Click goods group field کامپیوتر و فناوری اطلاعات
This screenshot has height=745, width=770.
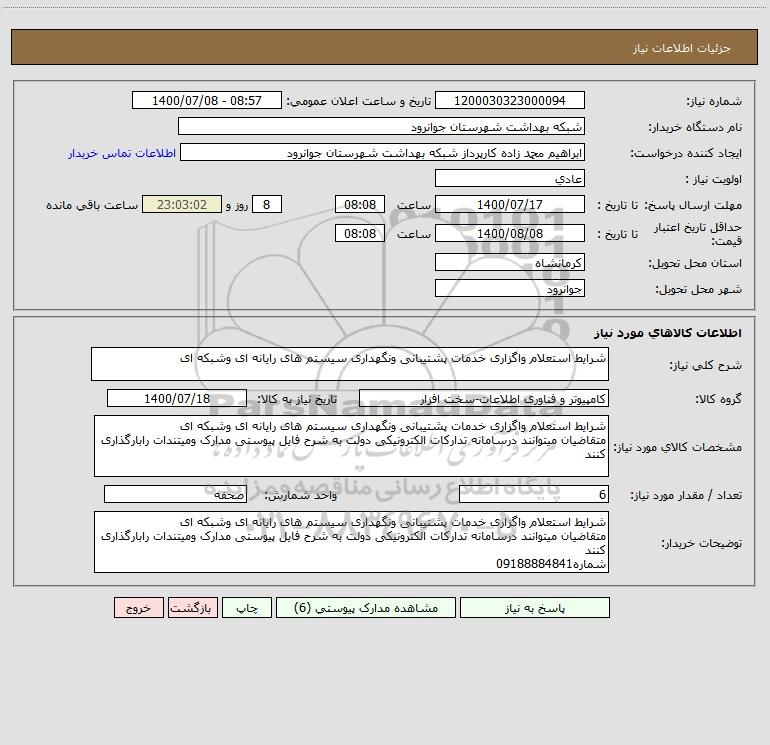pos(484,398)
